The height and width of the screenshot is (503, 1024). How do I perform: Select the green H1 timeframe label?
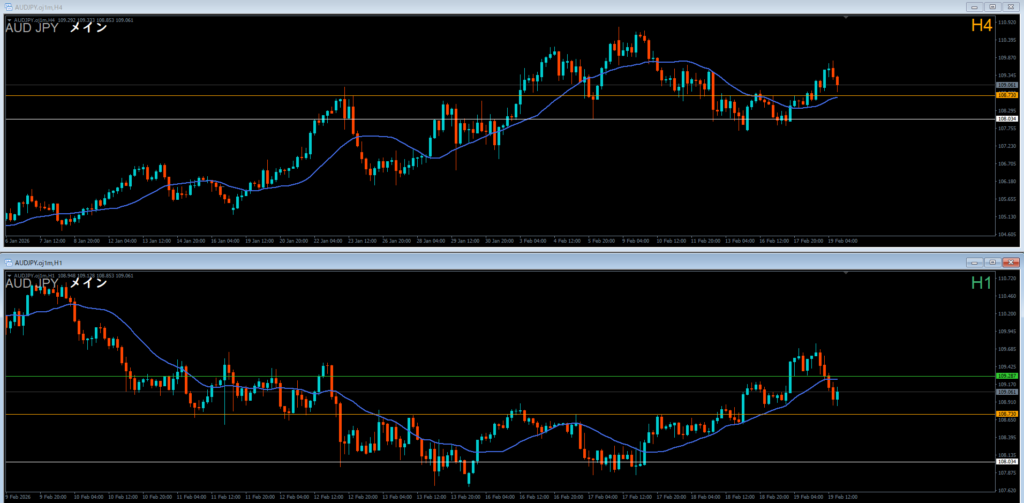tap(980, 283)
